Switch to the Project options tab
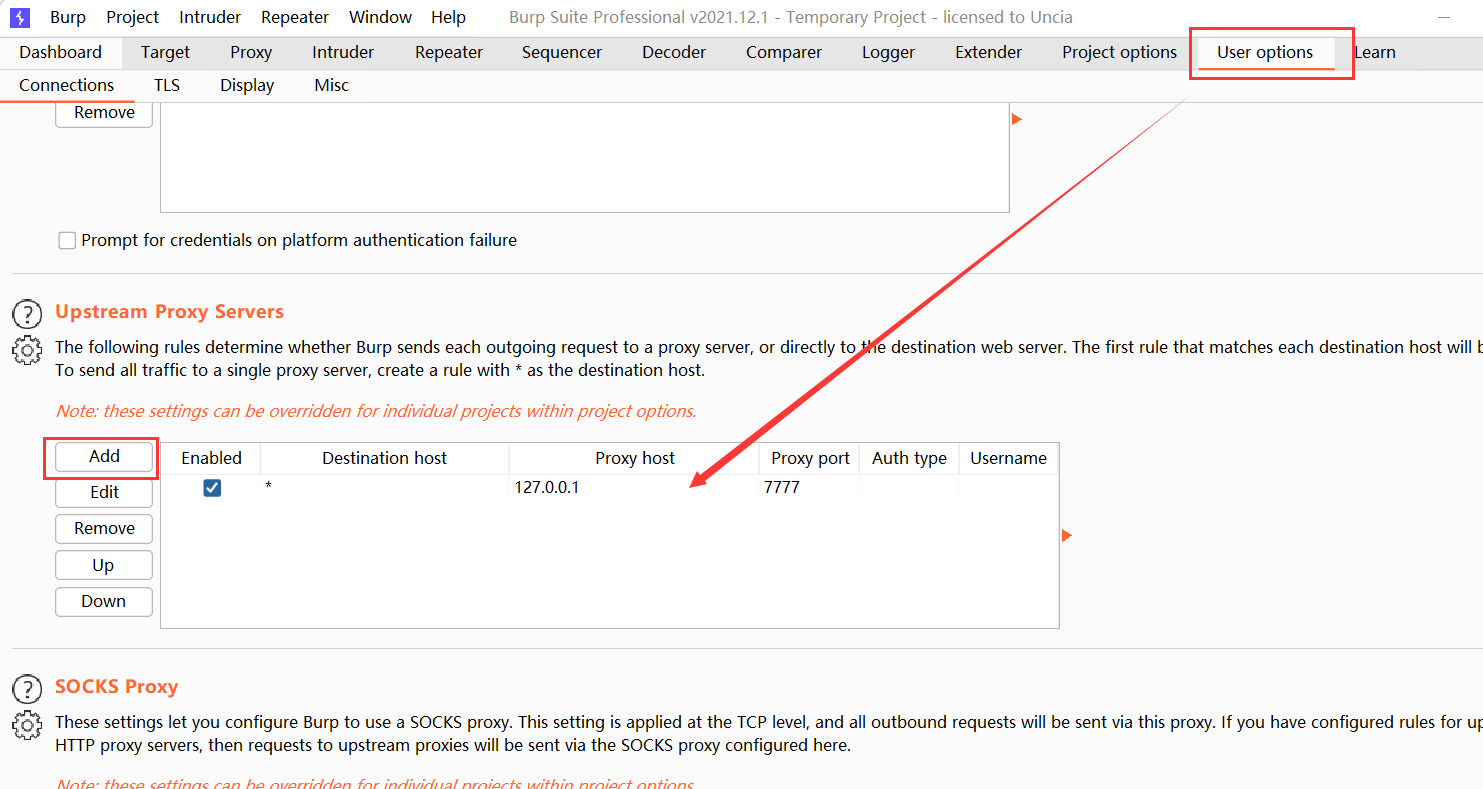Image resolution: width=1483 pixels, height=789 pixels. [x=1119, y=52]
